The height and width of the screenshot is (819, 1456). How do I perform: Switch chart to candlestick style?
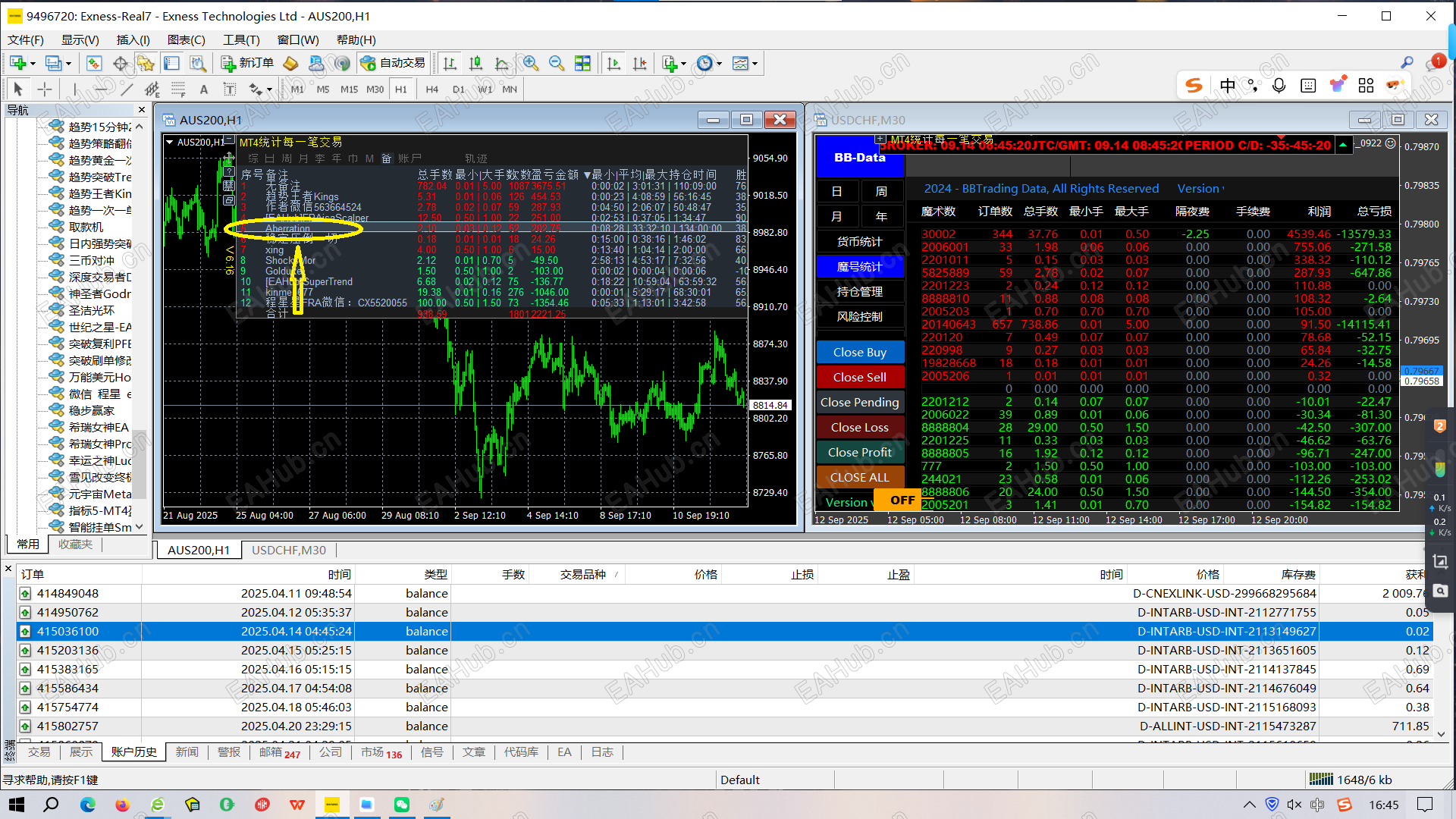pyautogui.click(x=475, y=64)
